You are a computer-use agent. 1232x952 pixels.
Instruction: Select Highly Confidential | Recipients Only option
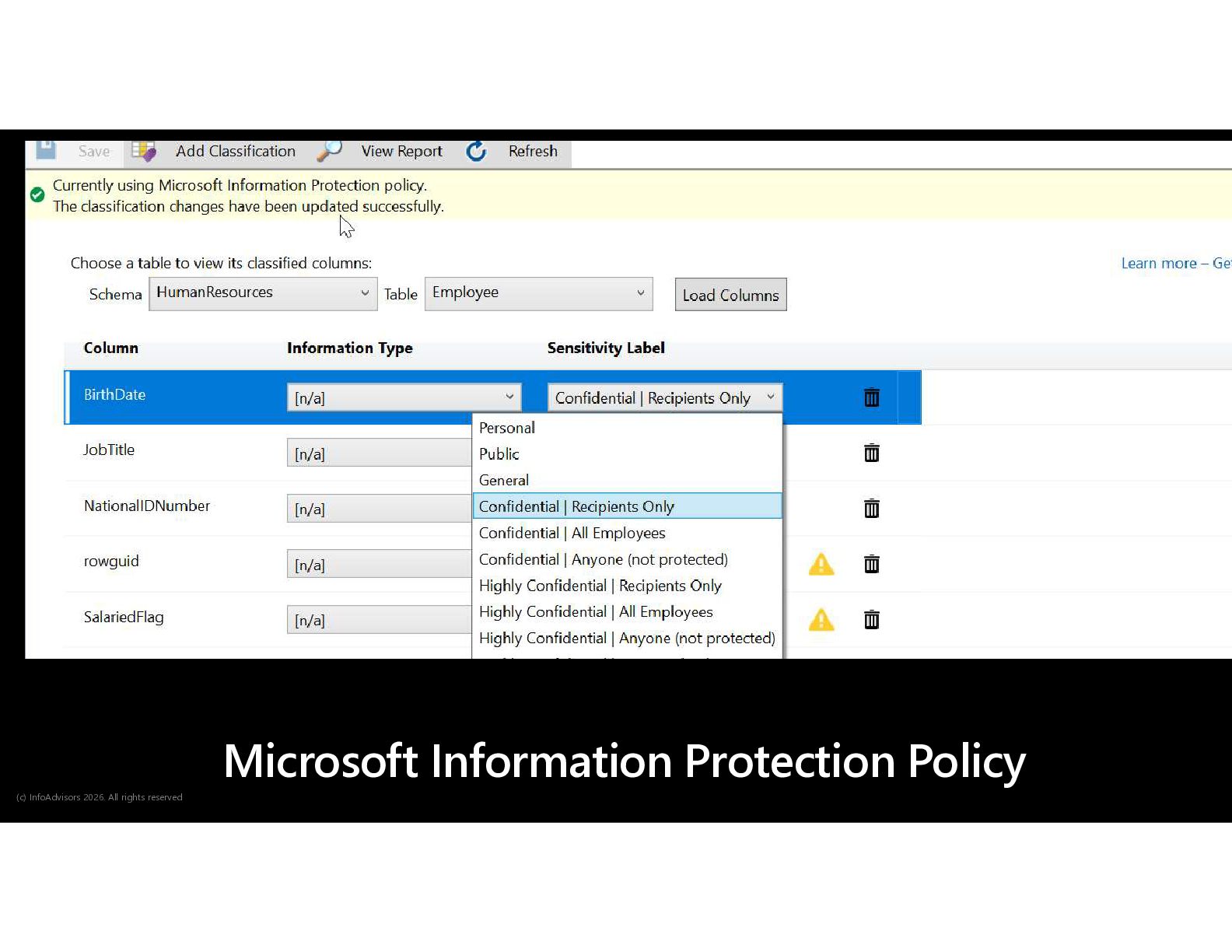click(627, 586)
